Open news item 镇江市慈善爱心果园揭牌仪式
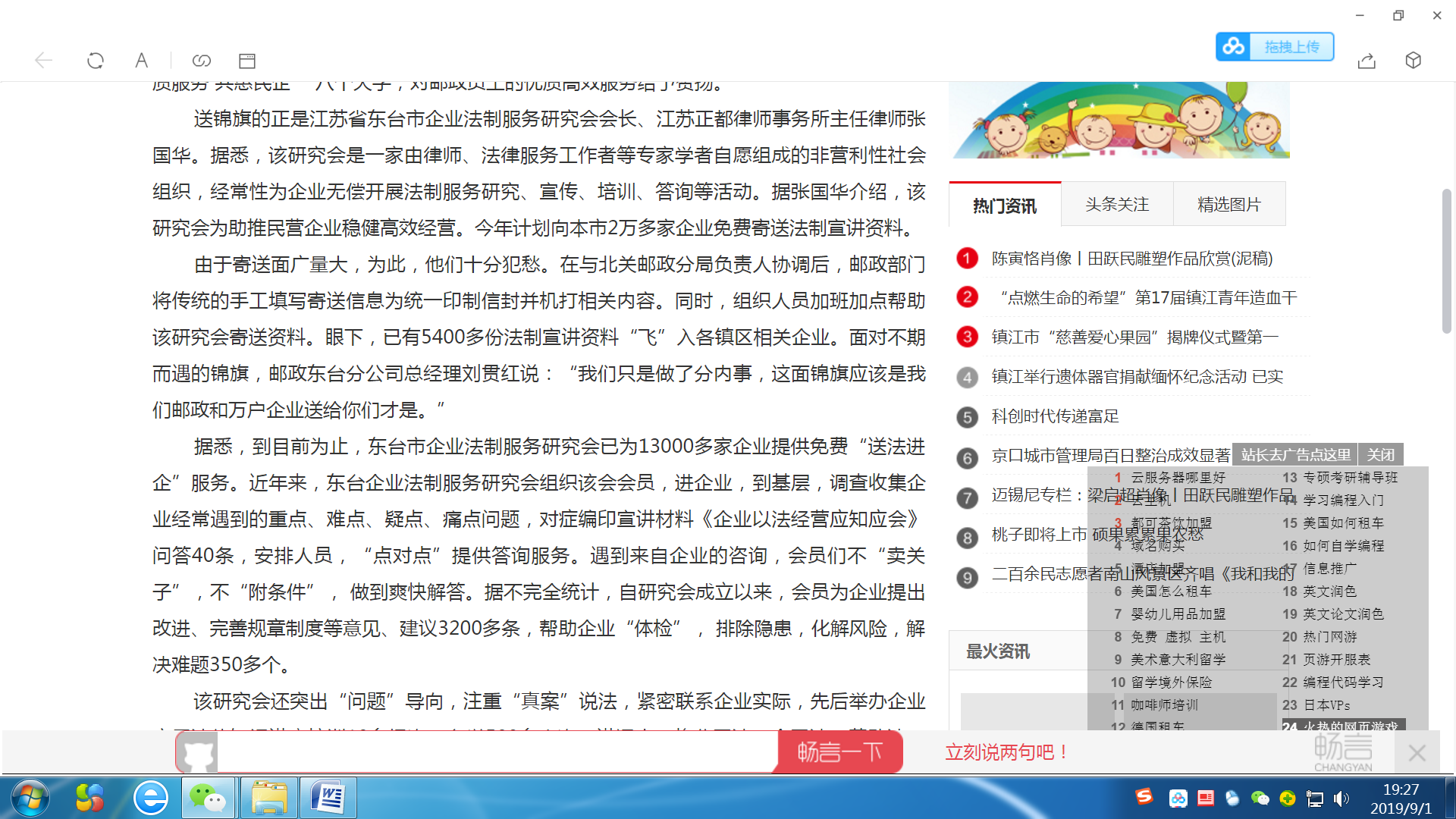 coord(1135,337)
